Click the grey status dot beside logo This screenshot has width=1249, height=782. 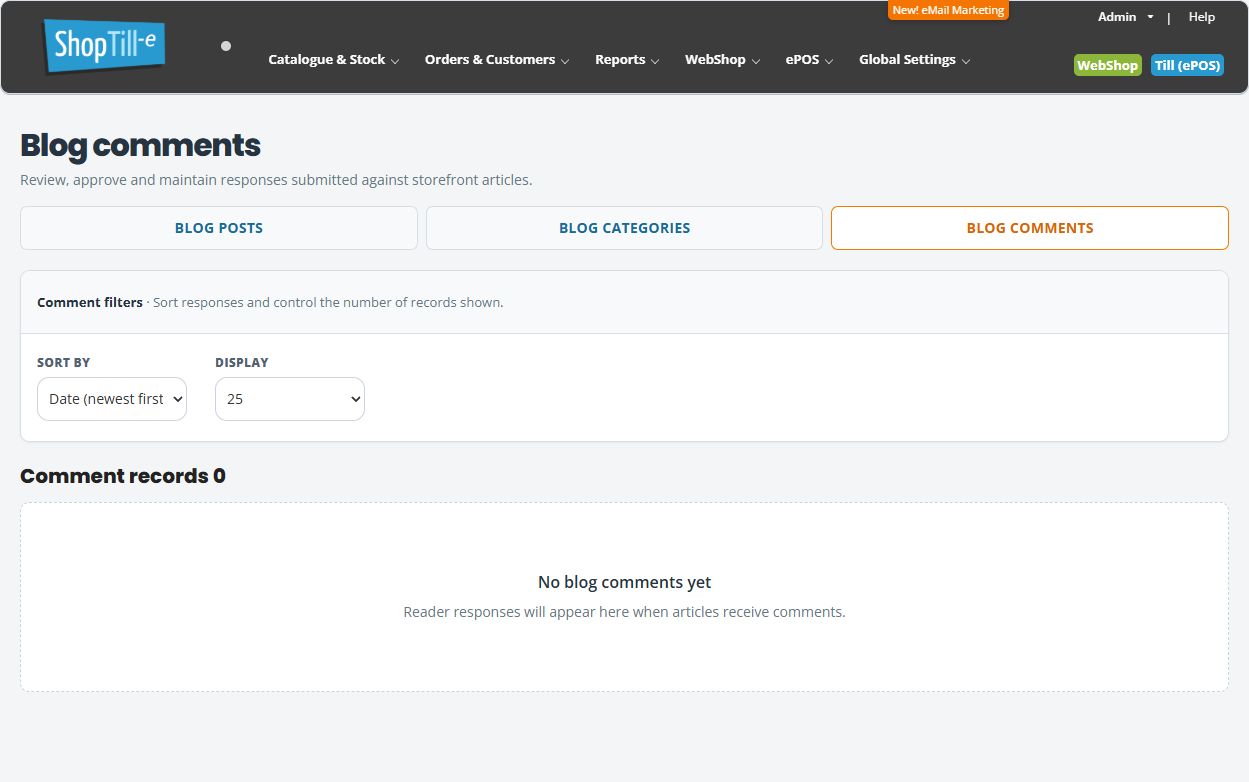(x=226, y=46)
